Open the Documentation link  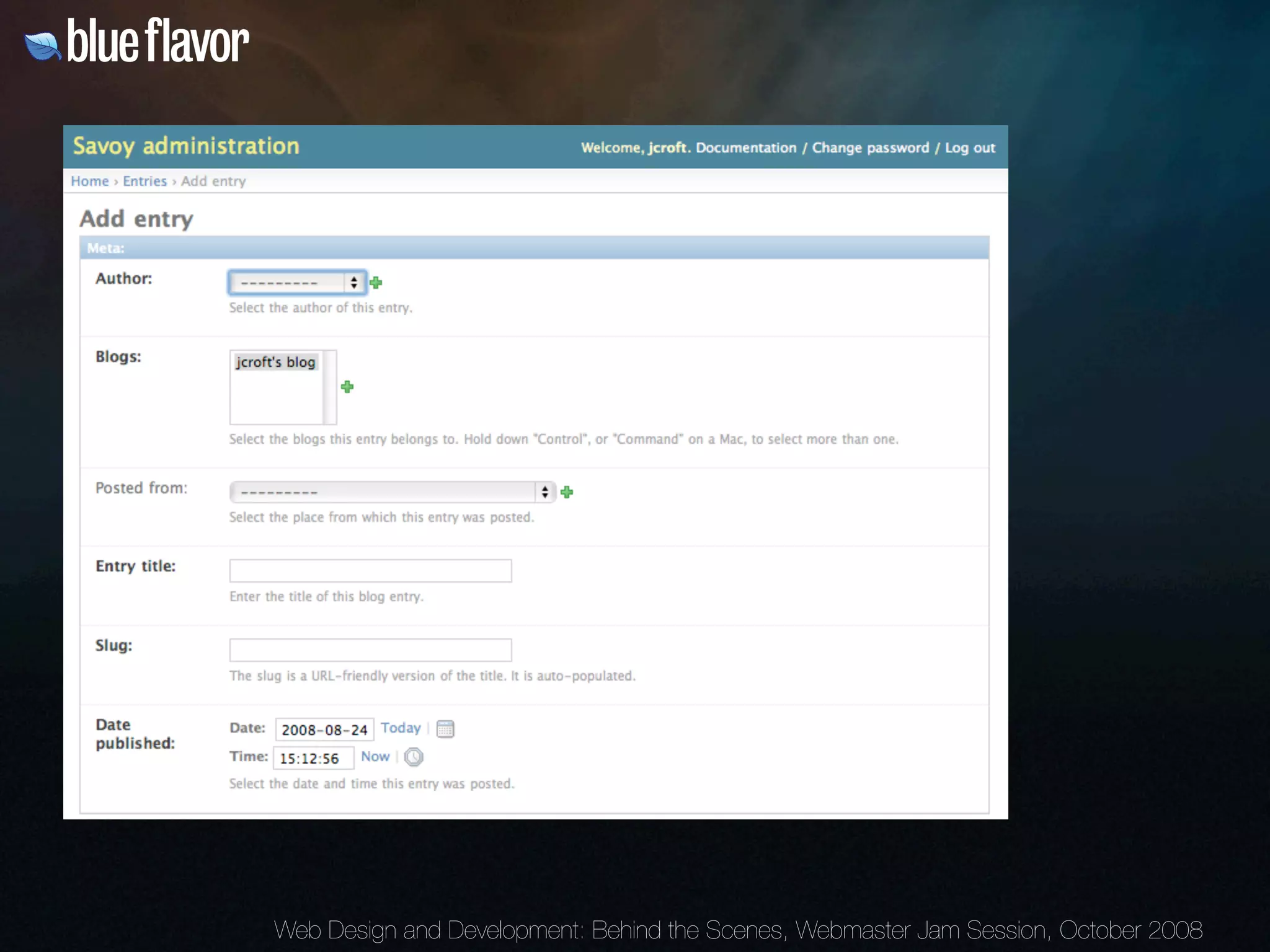[x=746, y=148]
